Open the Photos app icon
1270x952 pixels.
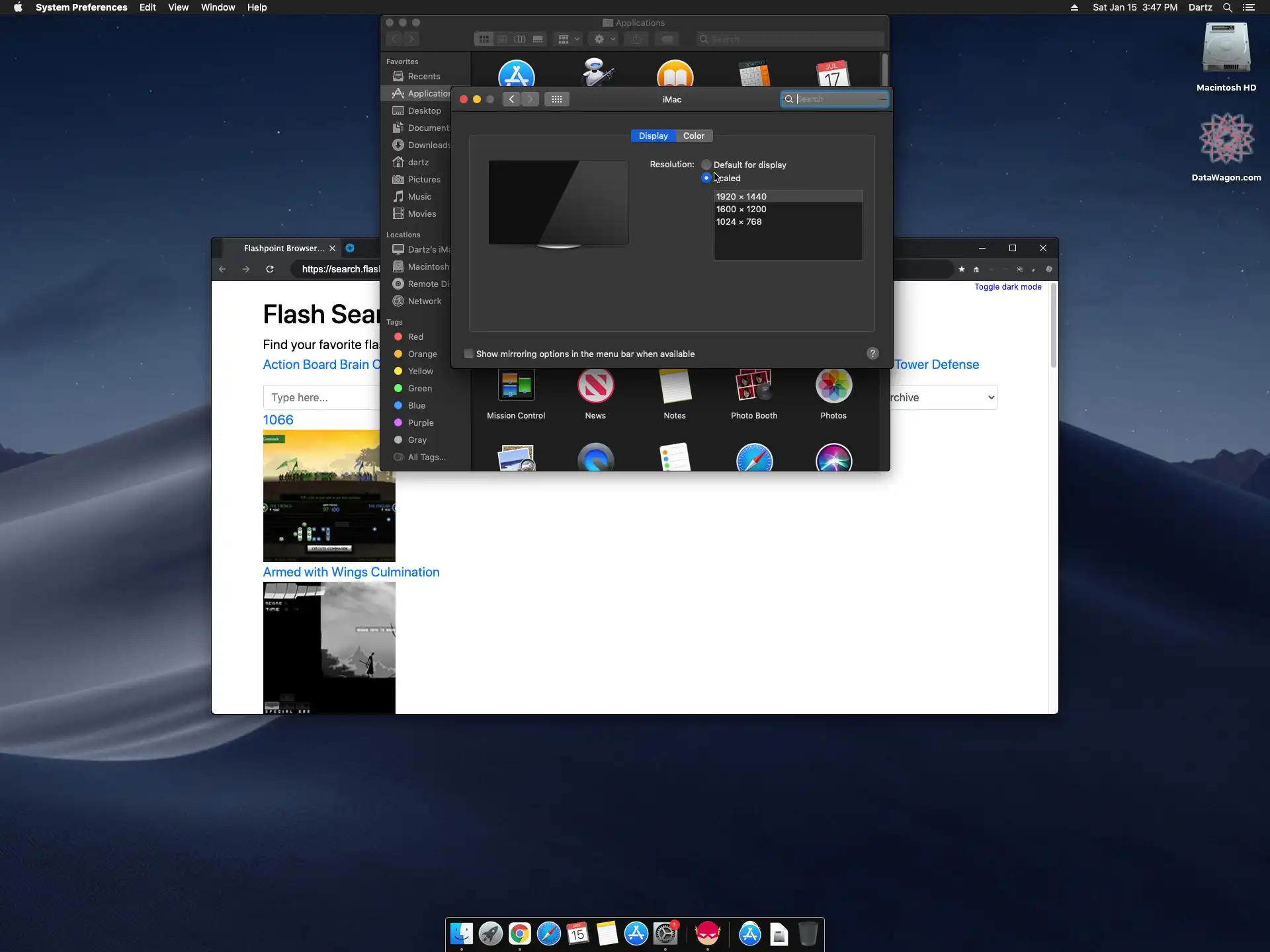coord(833,387)
